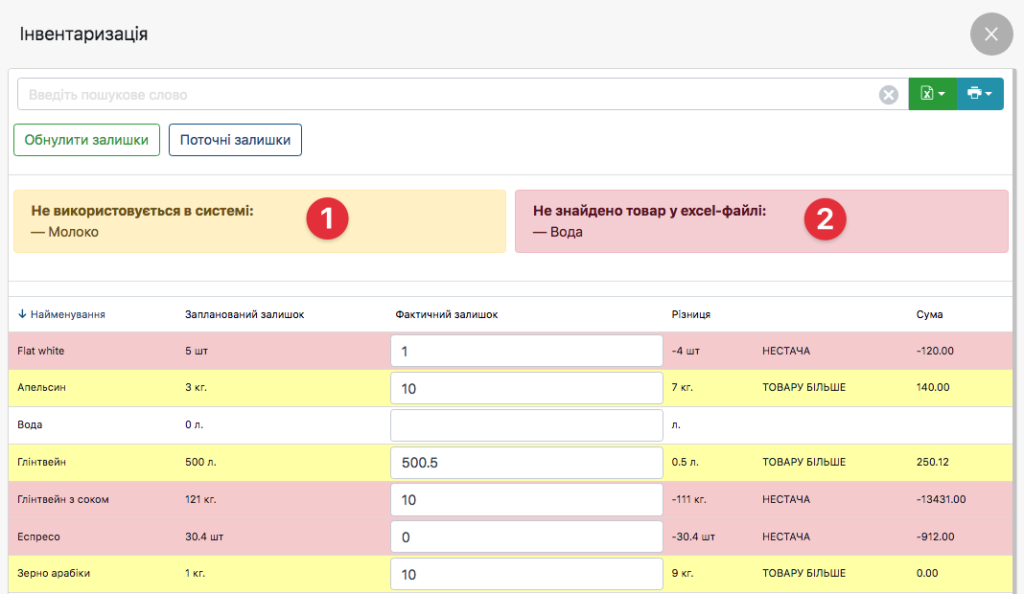Close the Інвентаризація dialog
The height and width of the screenshot is (594, 1024).
click(991, 34)
